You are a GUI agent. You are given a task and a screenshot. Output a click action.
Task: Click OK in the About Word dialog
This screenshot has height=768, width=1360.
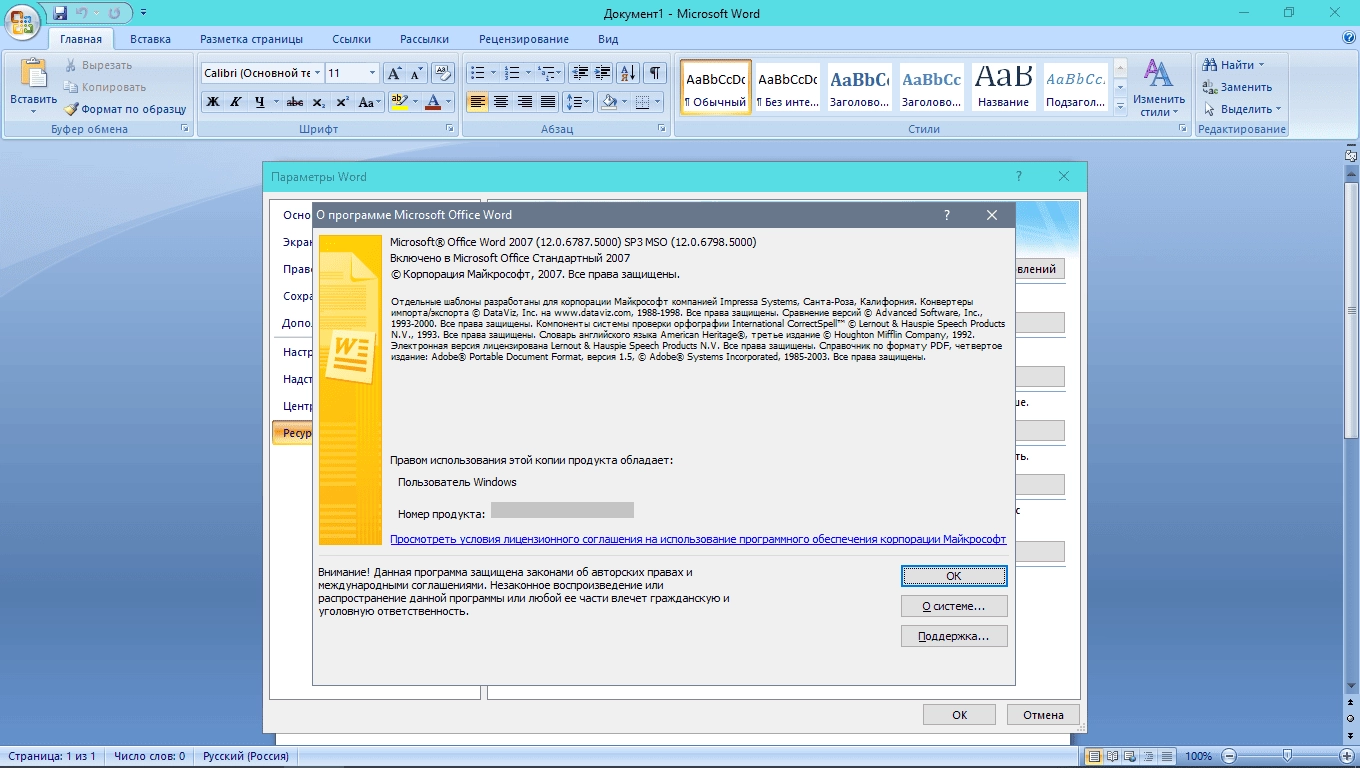tap(954, 576)
